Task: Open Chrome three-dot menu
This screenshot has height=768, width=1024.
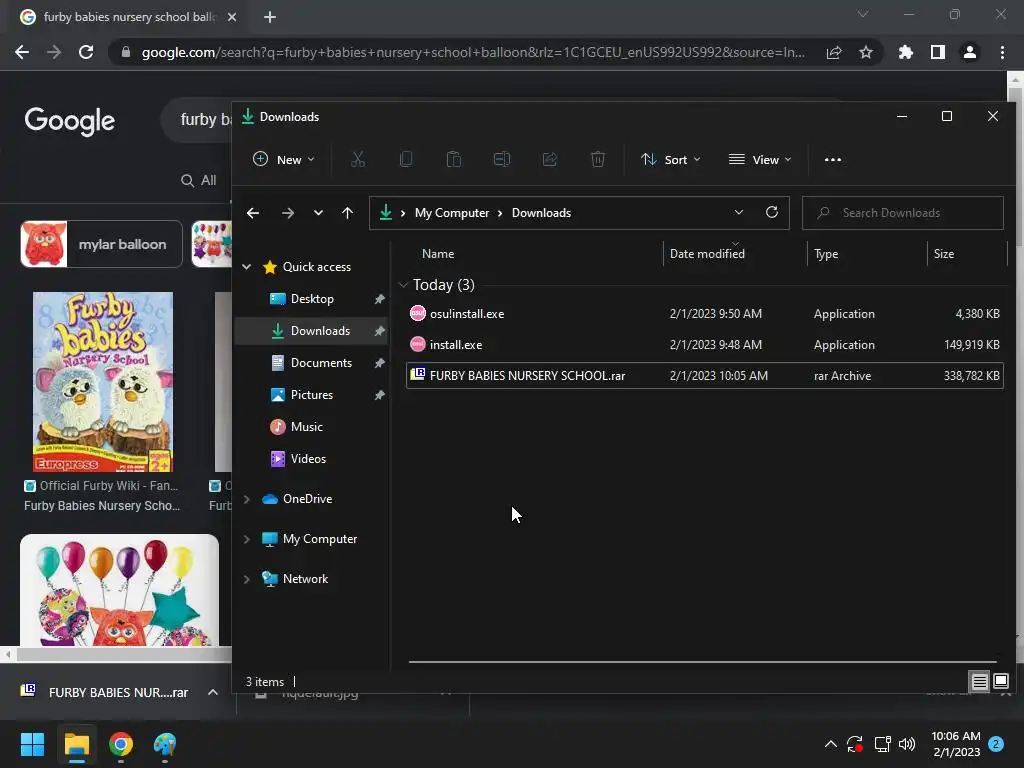Action: 1002,52
